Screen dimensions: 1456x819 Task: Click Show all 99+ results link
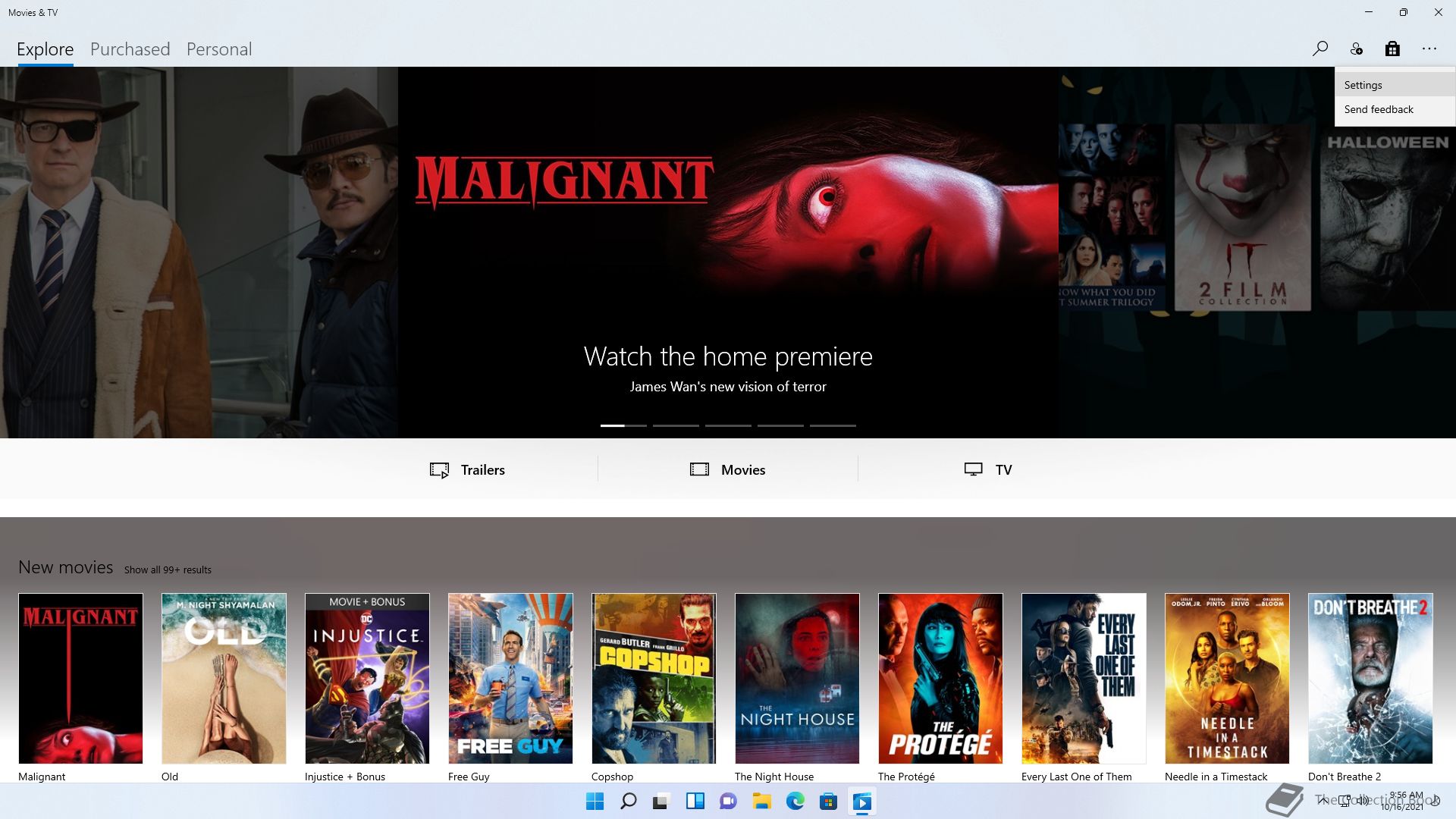168,570
